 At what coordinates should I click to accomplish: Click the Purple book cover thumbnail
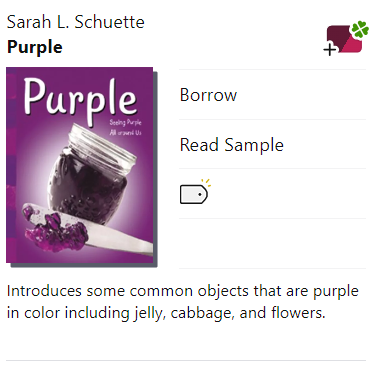pos(81,167)
